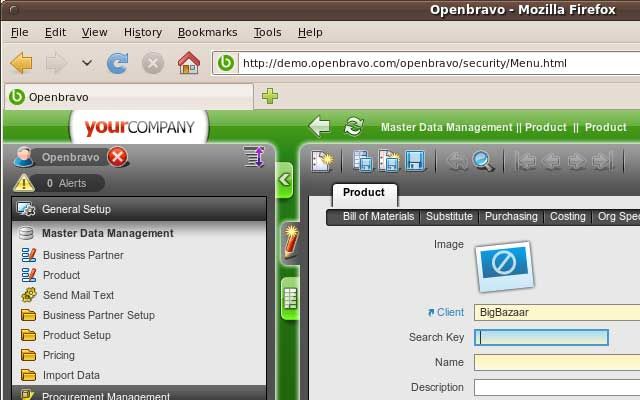Go to the last record arrow icon

pyautogui.click(x=602, y=161)
